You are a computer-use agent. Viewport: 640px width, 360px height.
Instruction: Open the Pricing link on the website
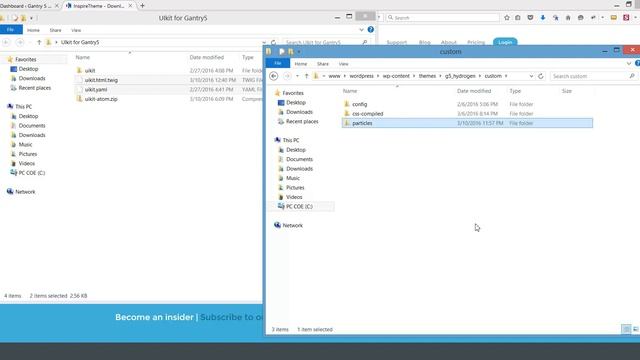[476, 42]
